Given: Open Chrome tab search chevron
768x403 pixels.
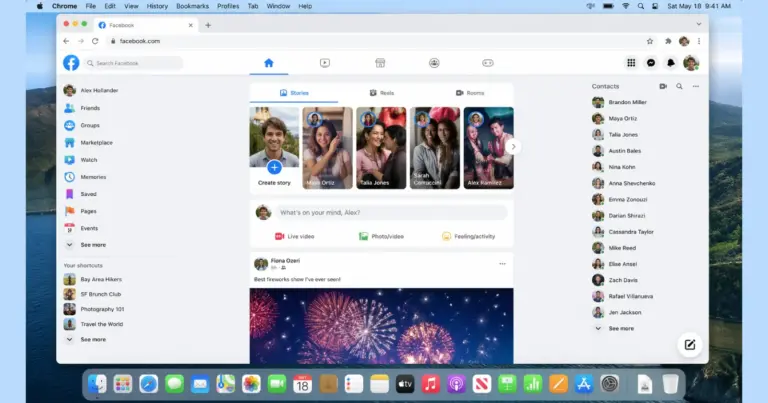Looking at the screenshot, I should pos(699,24).
